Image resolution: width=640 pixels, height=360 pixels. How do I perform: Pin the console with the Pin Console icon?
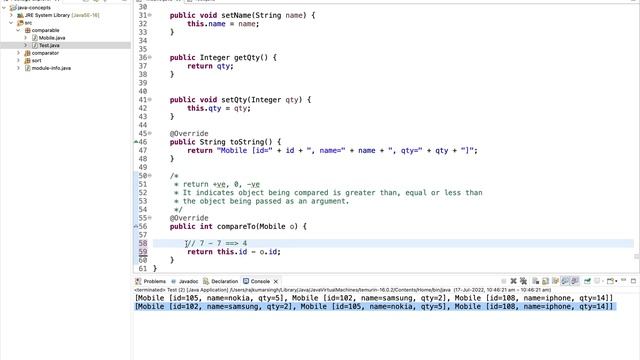587,281
